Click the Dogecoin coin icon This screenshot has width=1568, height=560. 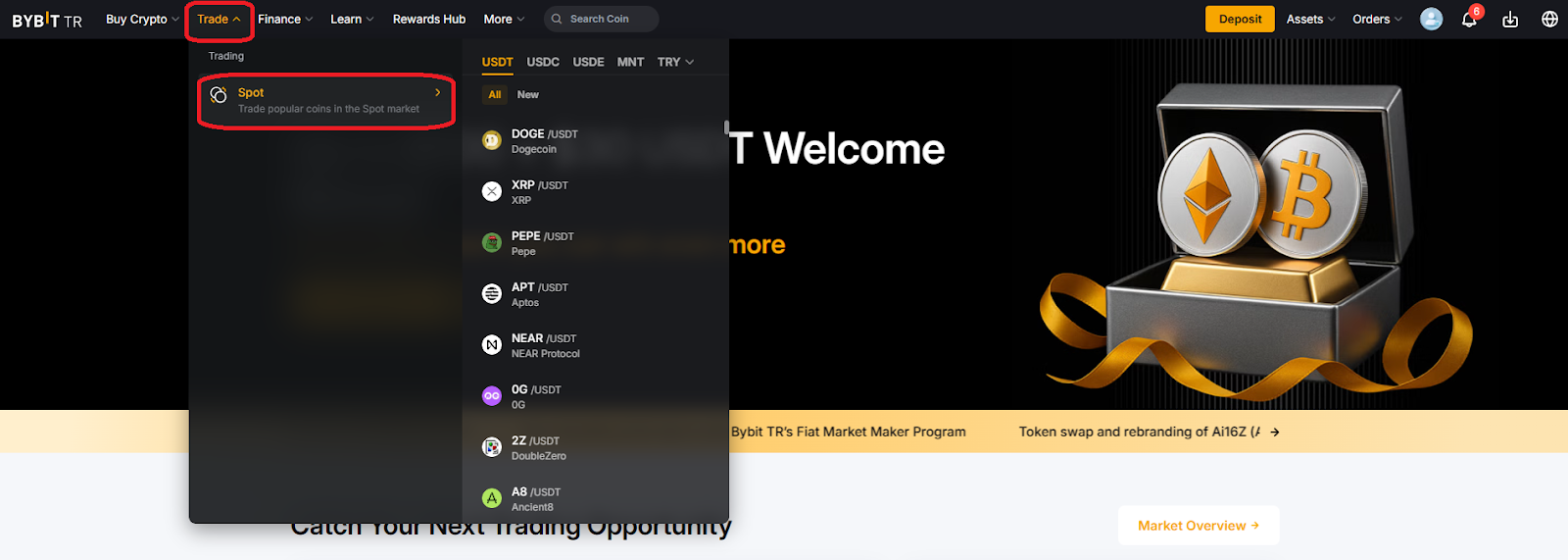tap(492, 140)
